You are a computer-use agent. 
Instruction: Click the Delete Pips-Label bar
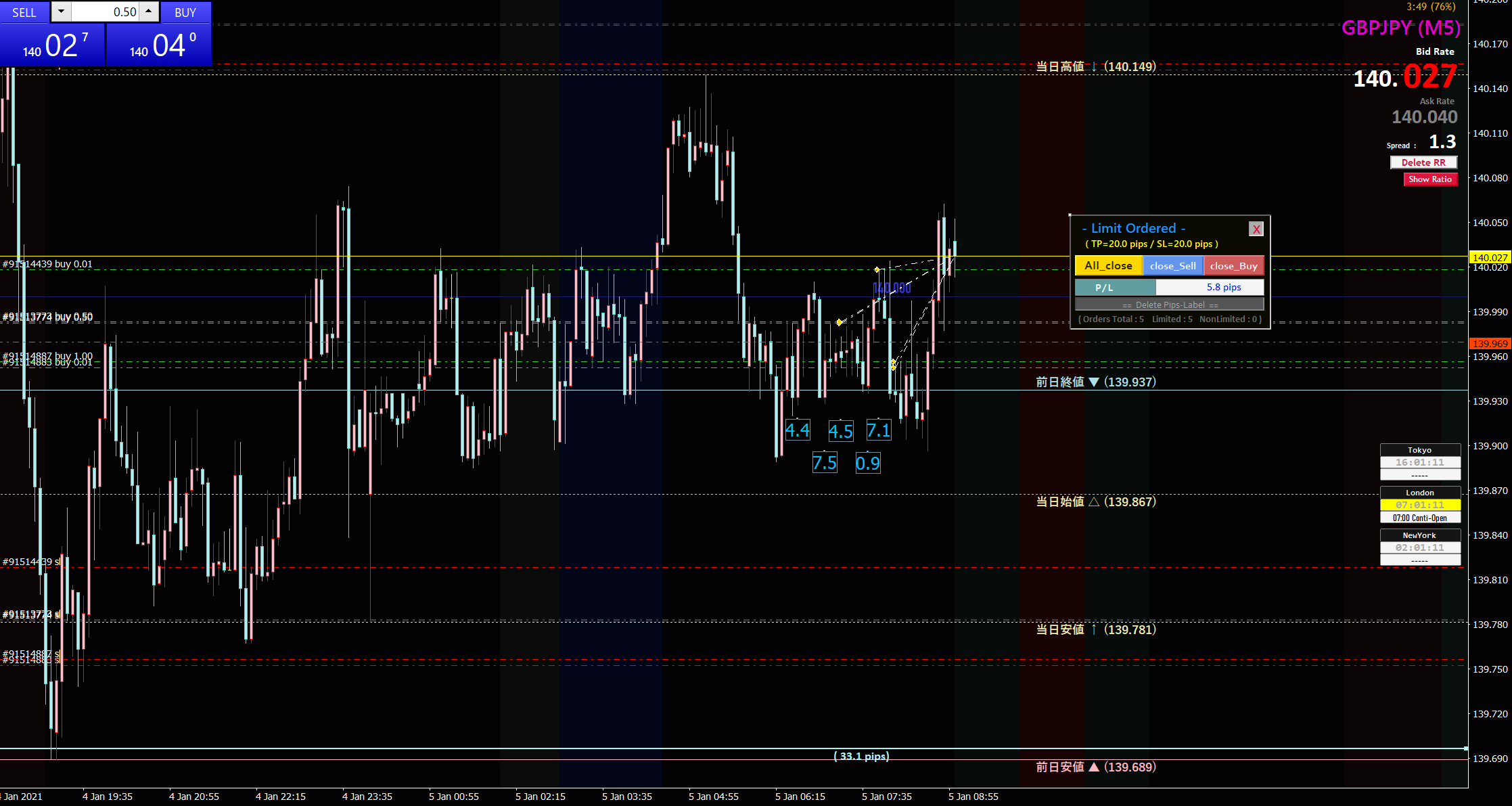click(1170, 305)
